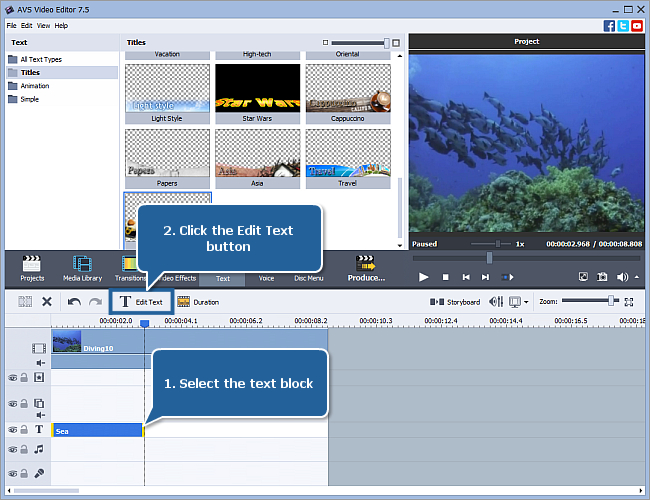Open the Facebook link icon
The image size is (650, 500).
click(609, 26)
